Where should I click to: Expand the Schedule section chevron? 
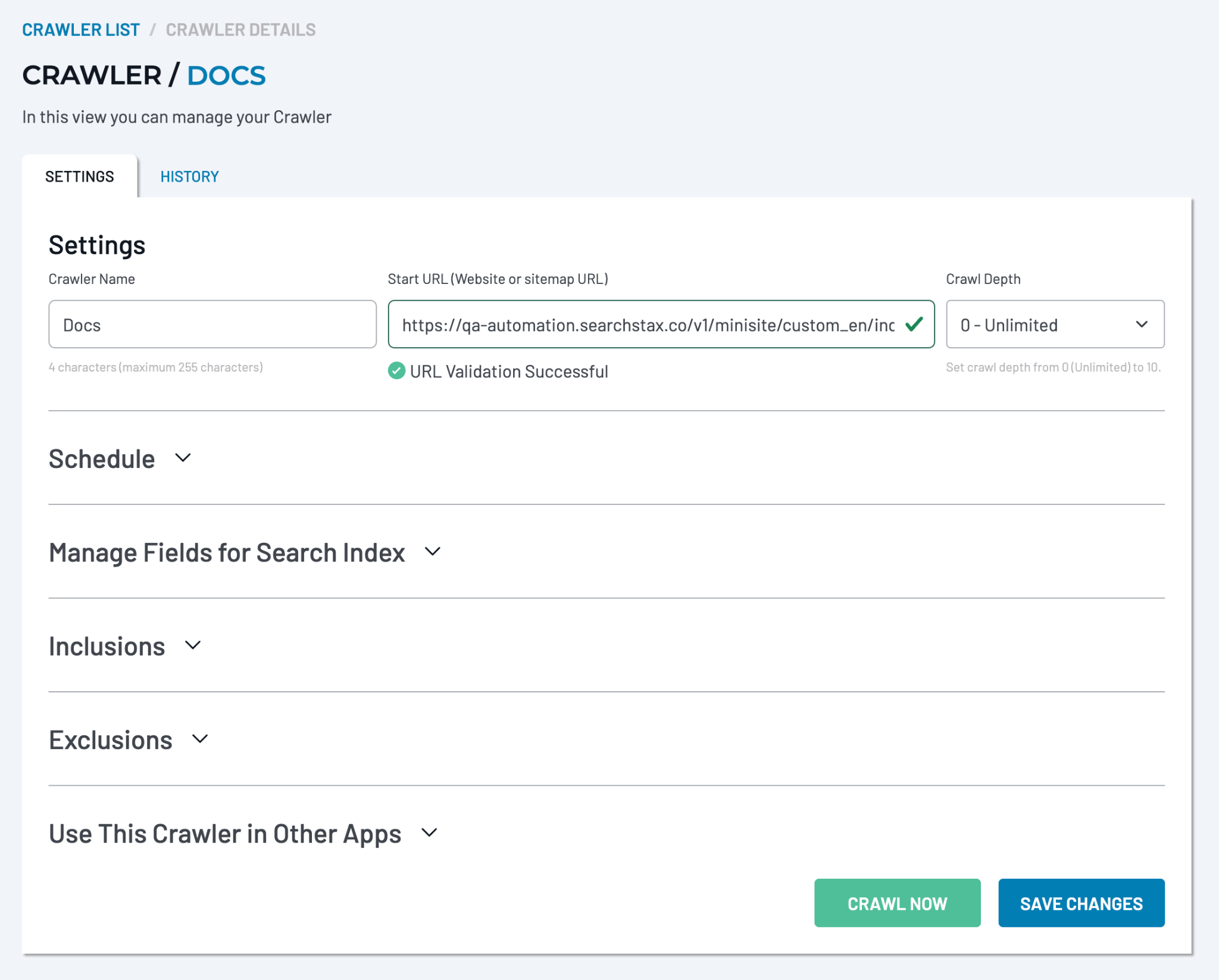(x=183, y=458)
